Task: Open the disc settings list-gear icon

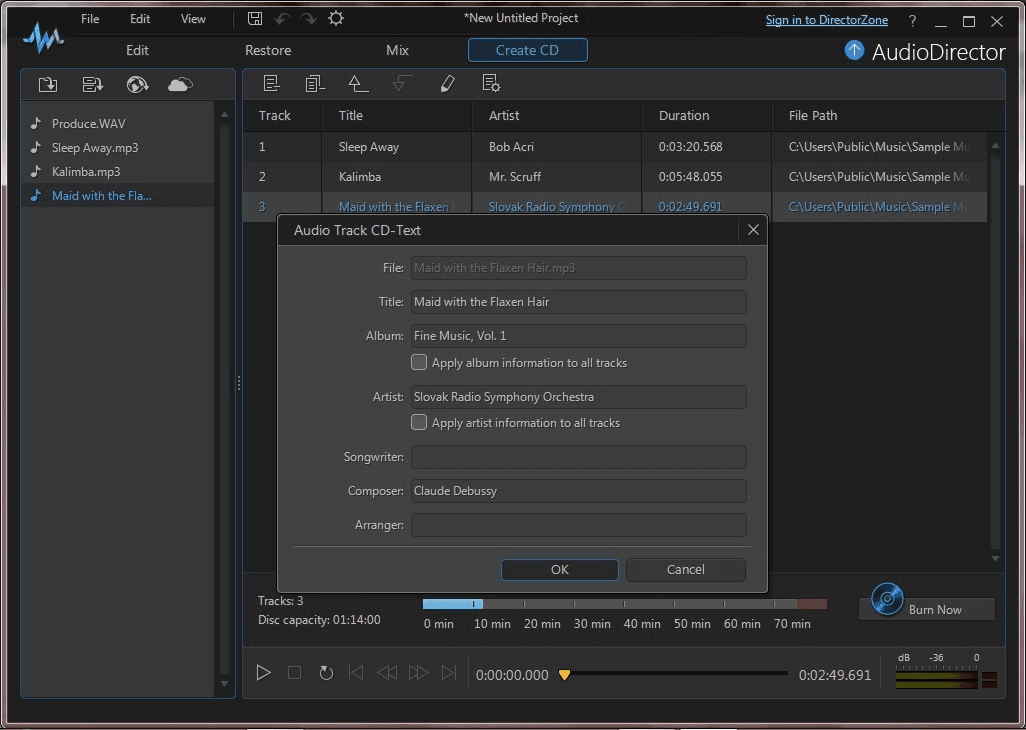Action: 491,84
